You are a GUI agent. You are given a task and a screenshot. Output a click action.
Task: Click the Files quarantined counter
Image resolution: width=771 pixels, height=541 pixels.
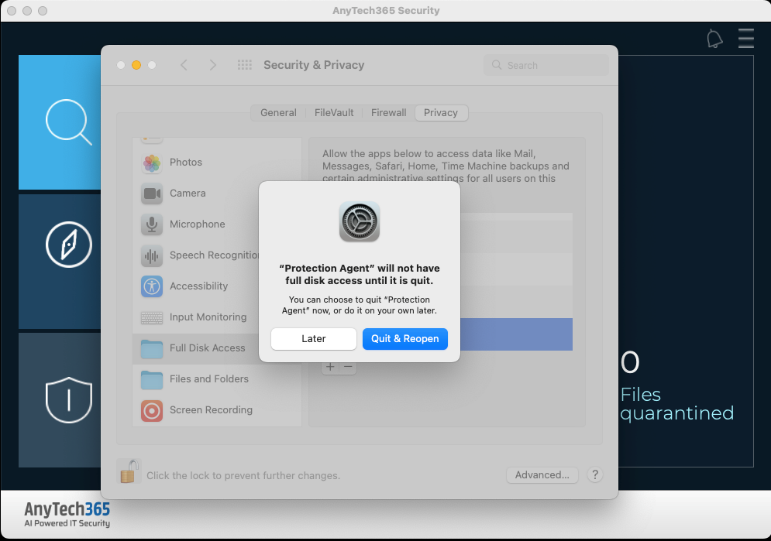[677, 386]
